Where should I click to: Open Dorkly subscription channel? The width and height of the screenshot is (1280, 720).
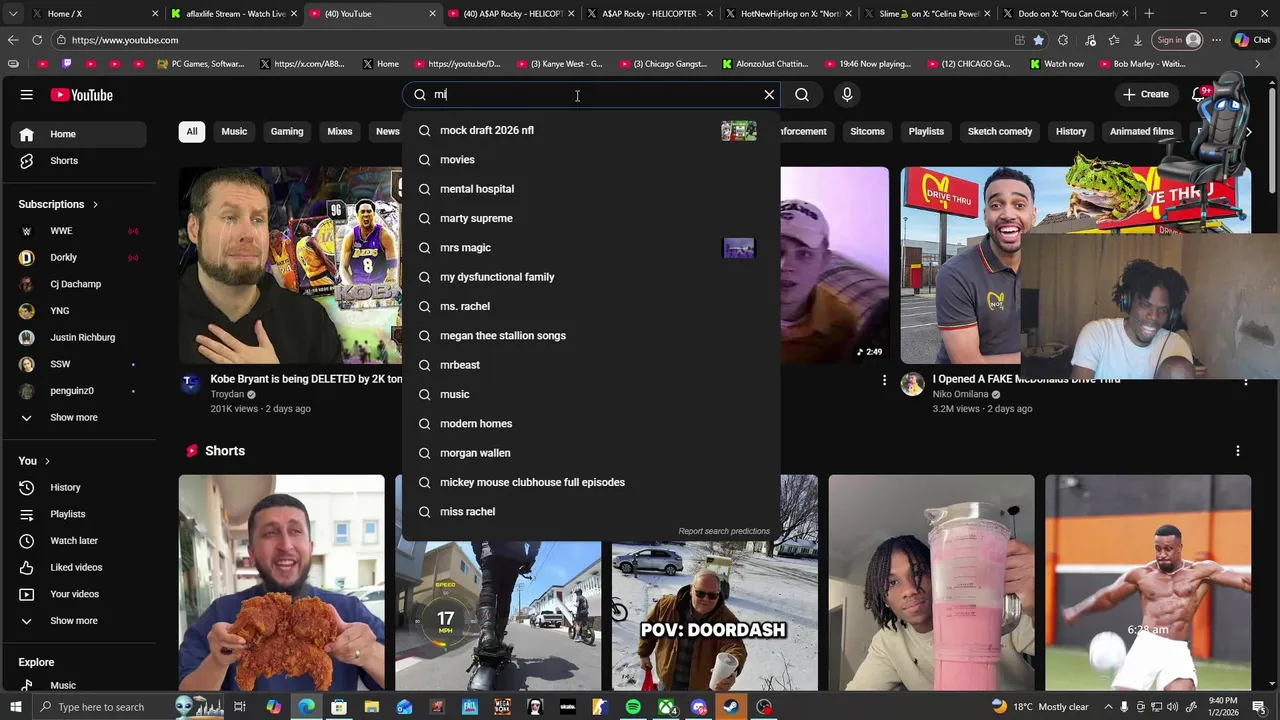[79, 258]
